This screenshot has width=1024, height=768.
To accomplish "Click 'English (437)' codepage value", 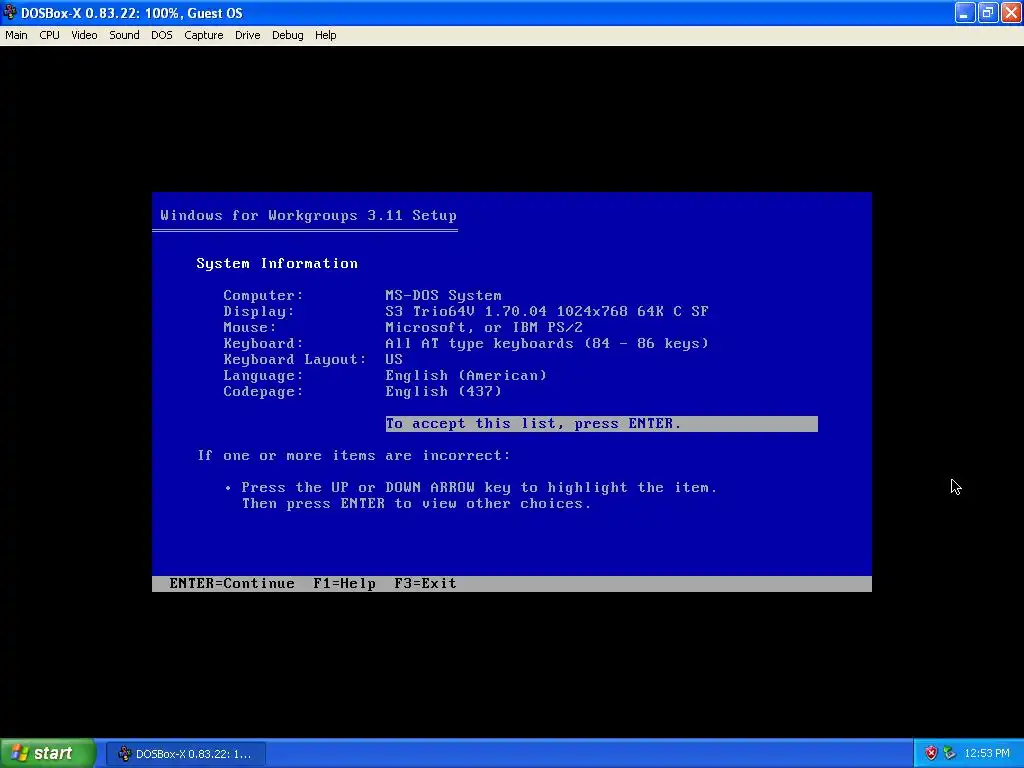I will tap(443, 391).
